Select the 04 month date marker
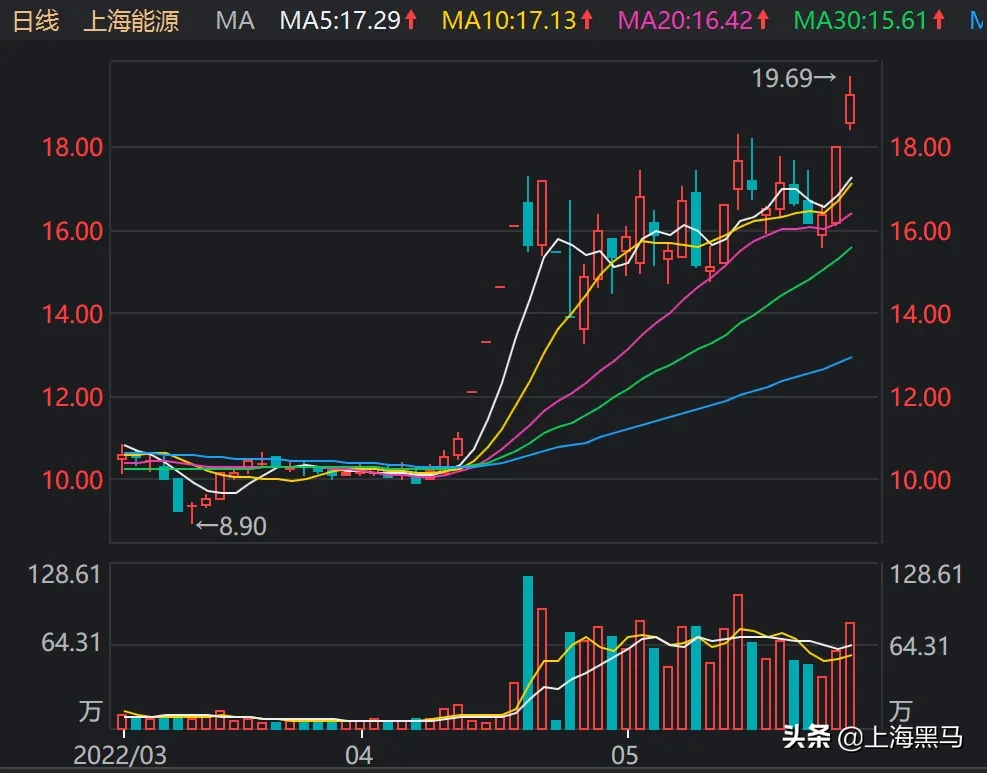987x773 pixels. coord(359,755)
